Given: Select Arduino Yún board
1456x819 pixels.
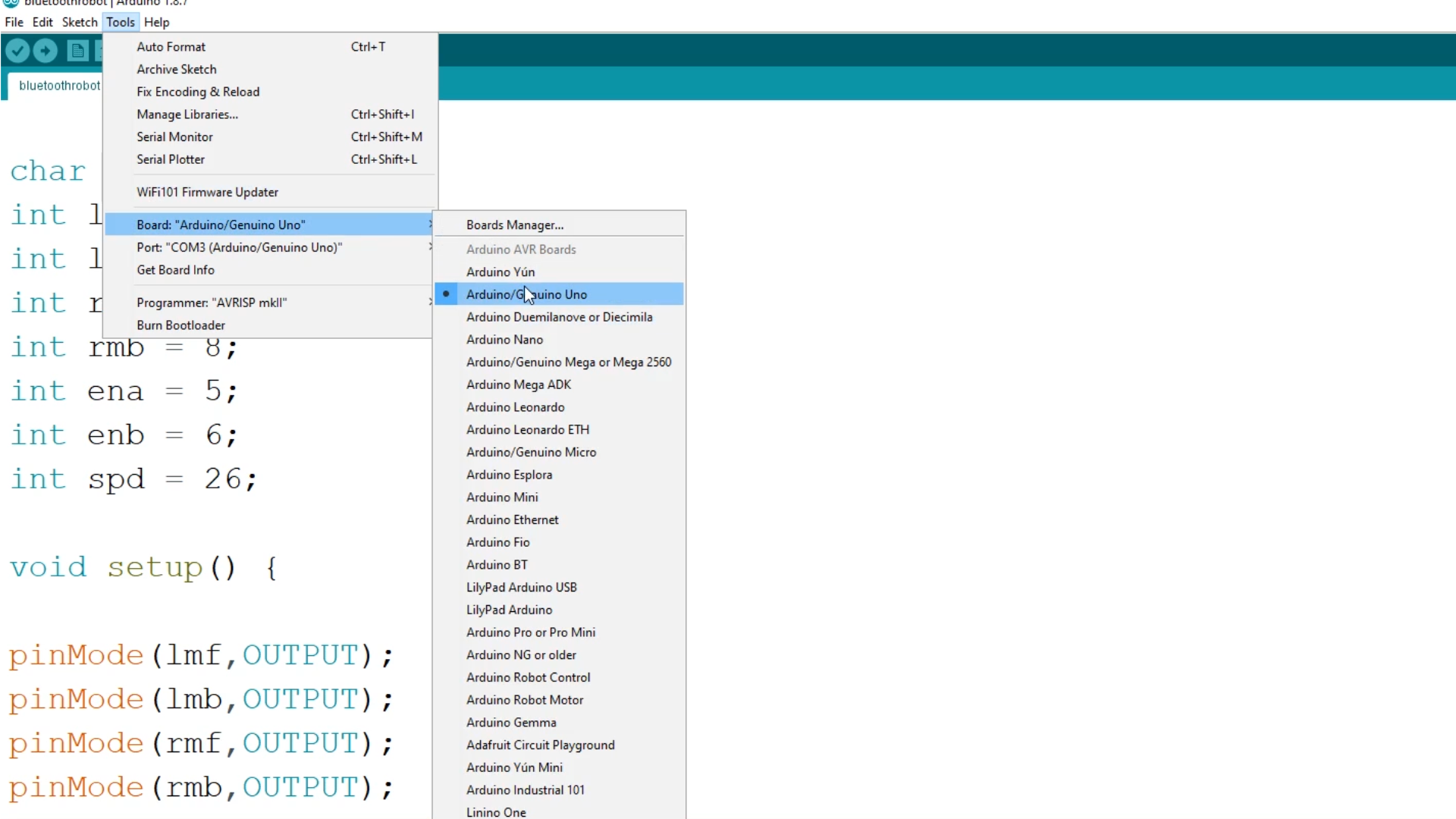Looking at the screenshot, I should [559, 272].
